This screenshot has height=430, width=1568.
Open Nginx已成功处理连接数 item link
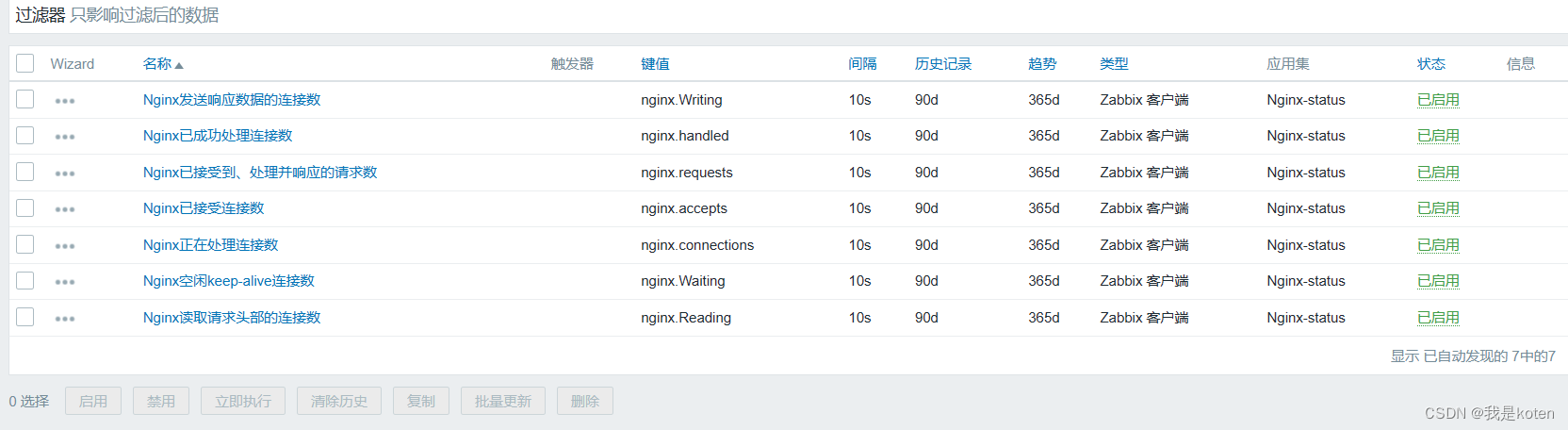[x=218, y=136]
